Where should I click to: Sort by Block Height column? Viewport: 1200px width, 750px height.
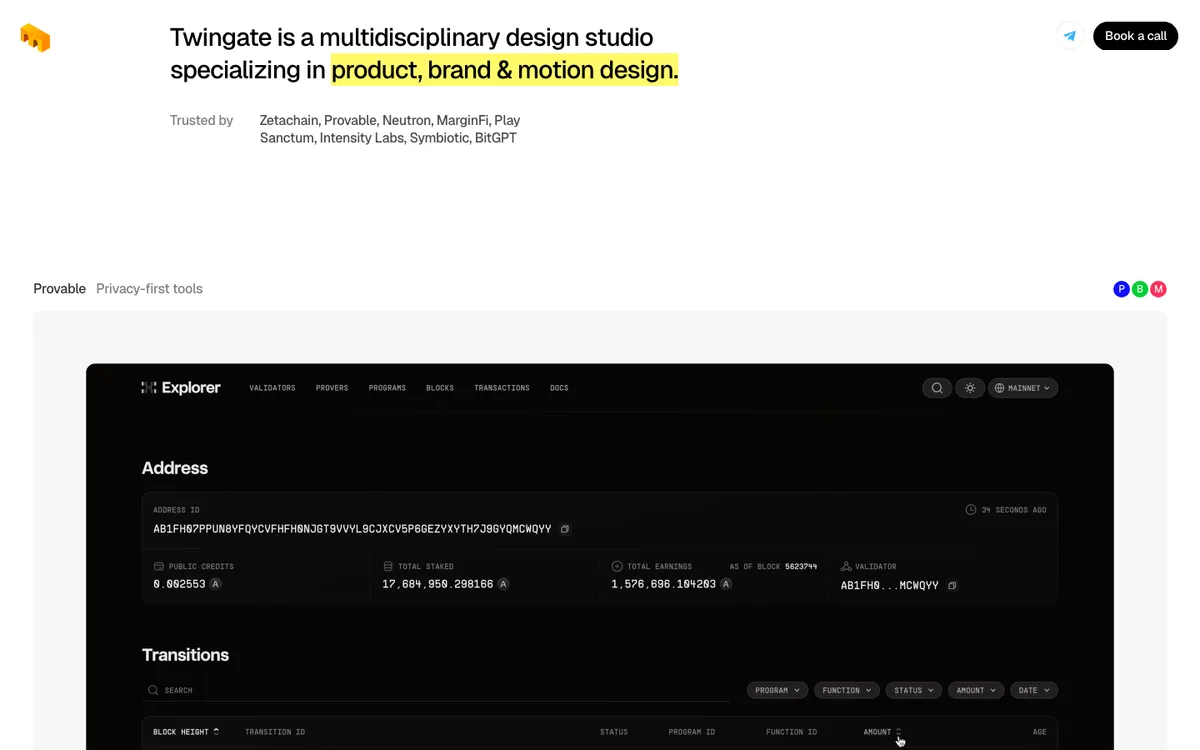(x=186, y=732)
